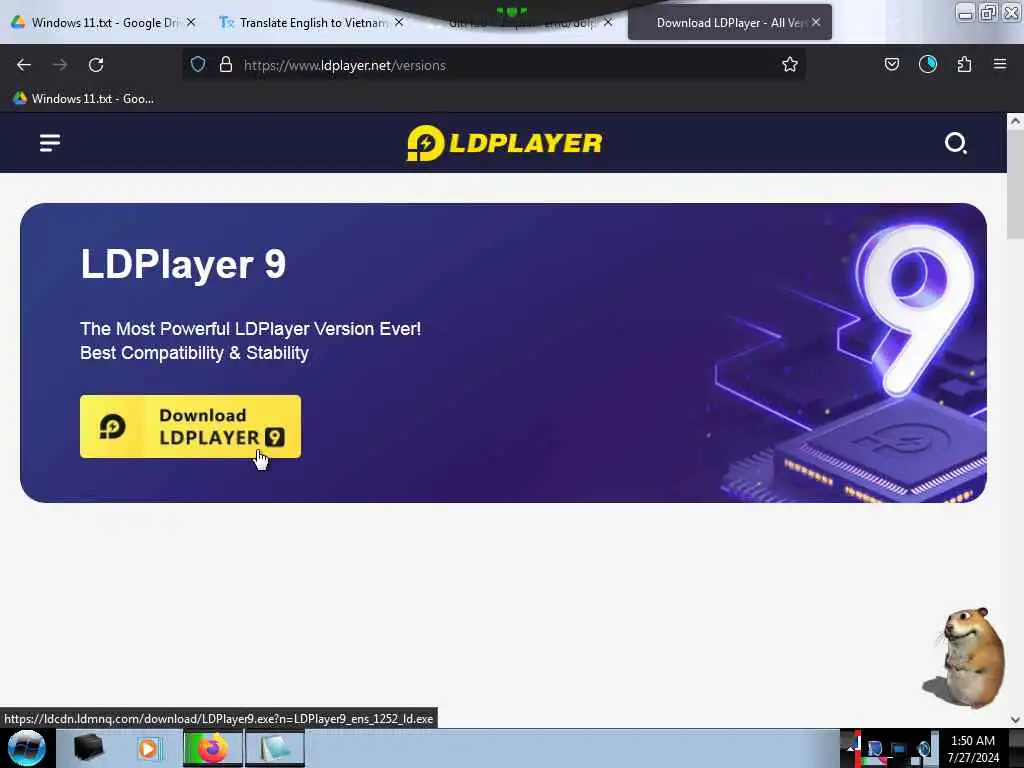The height and width of the screenshot is (768, 1024).
Task: Go back using the browser back arrow
Action: [x=24, y=65]
